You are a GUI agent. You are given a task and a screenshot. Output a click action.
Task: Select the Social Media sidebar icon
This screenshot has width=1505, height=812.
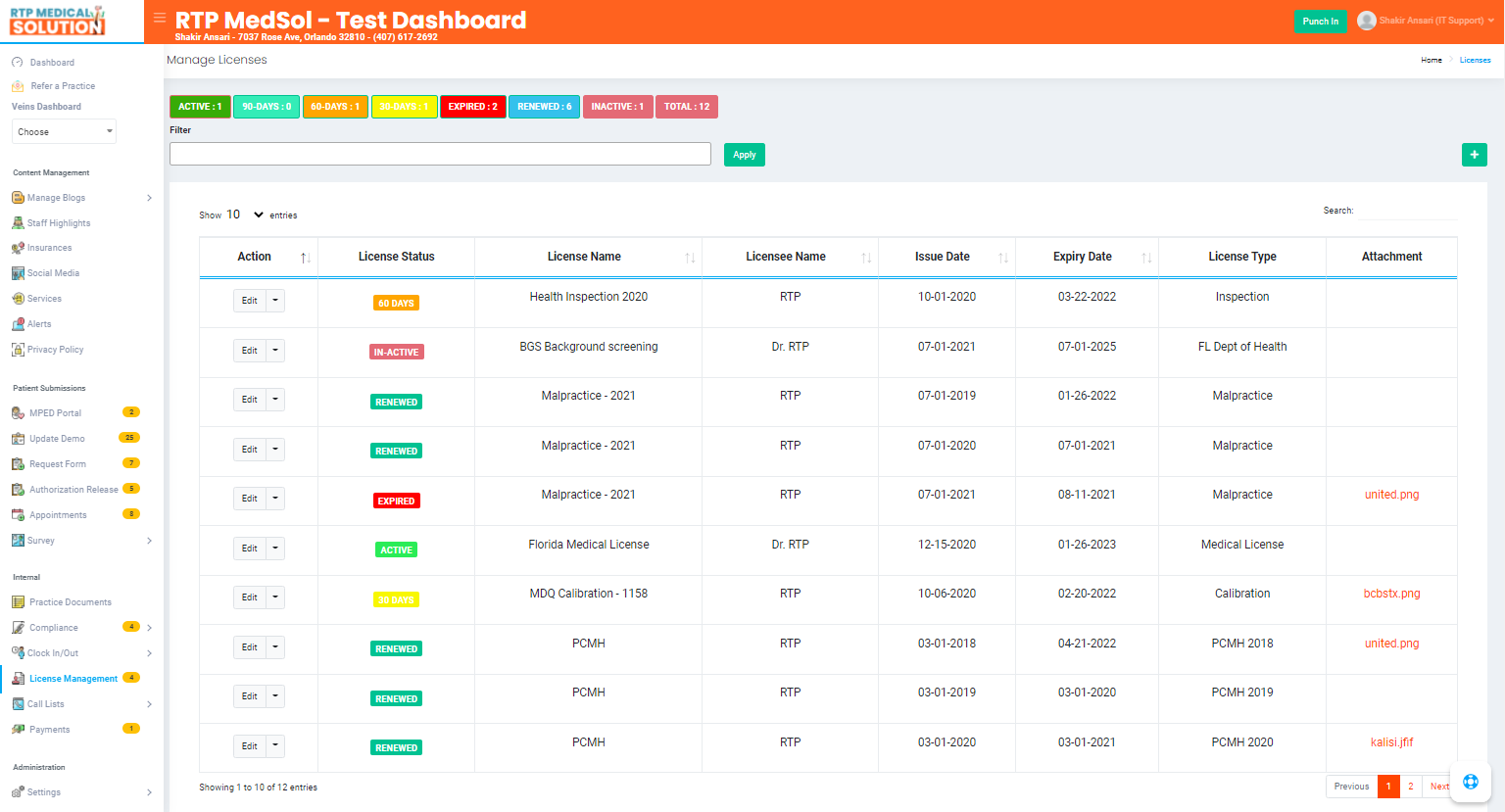(x=18, y=273)
